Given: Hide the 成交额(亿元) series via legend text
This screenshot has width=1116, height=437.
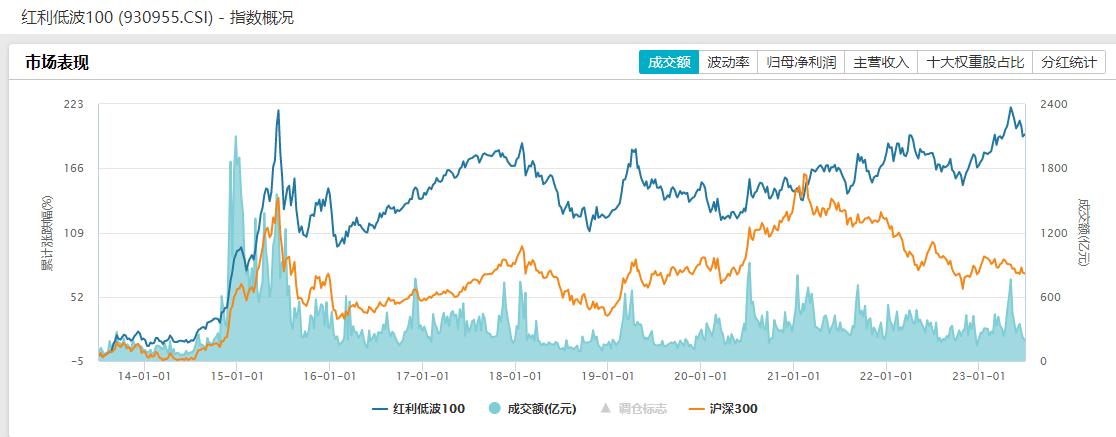Looking at the screenshot, I should point(543,409).
